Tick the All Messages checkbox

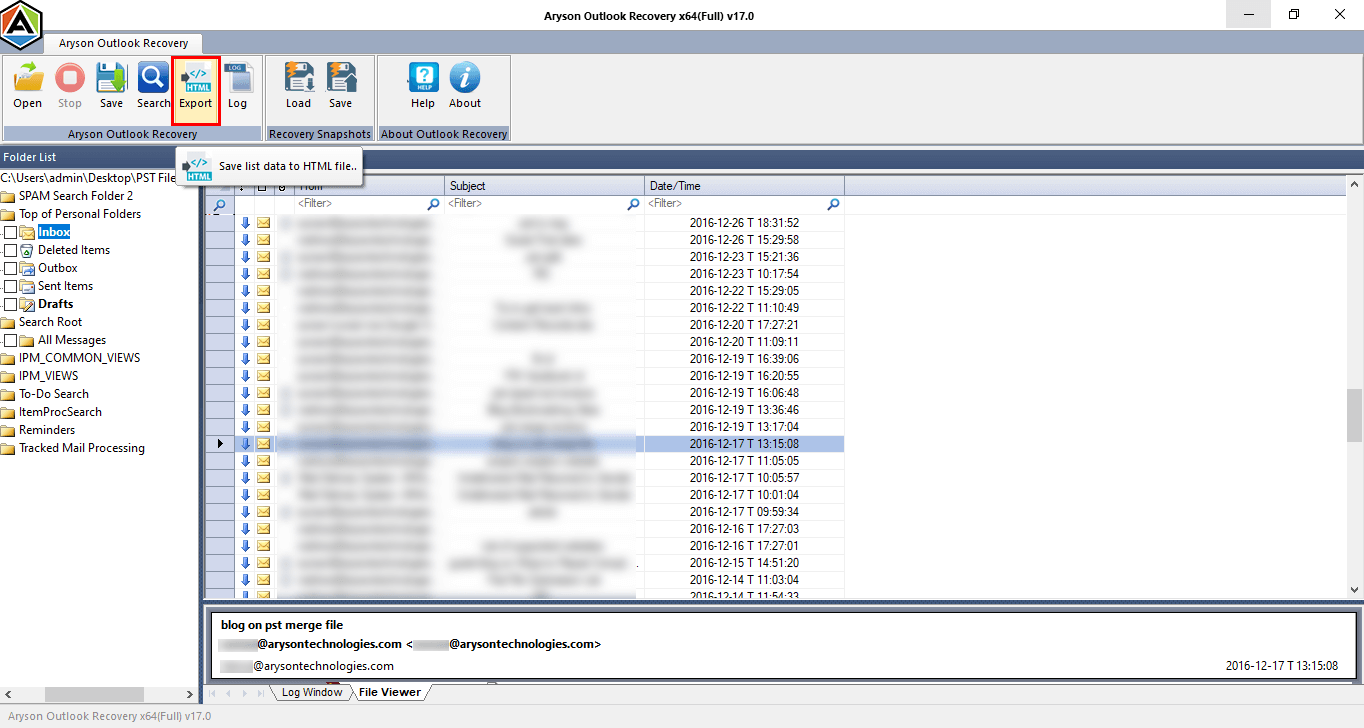[x=11, y=340]
